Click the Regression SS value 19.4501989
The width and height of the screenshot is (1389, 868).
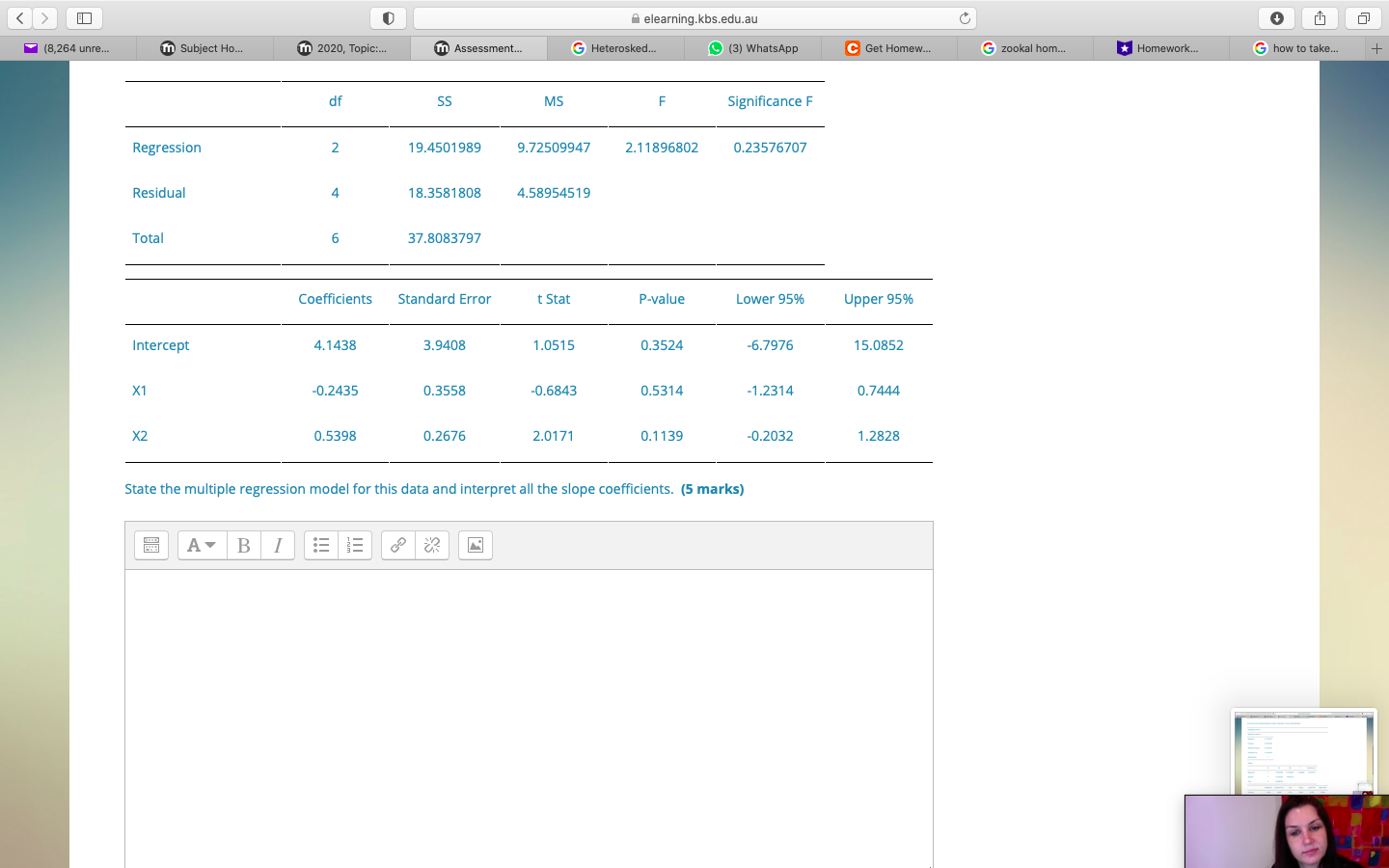[445, 148]
